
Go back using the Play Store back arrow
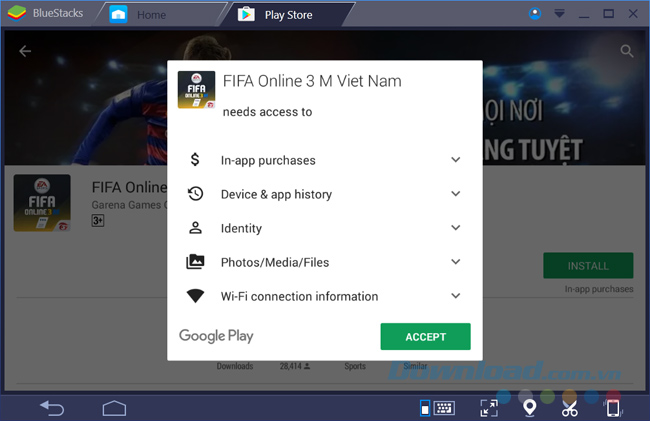(25, 51)
